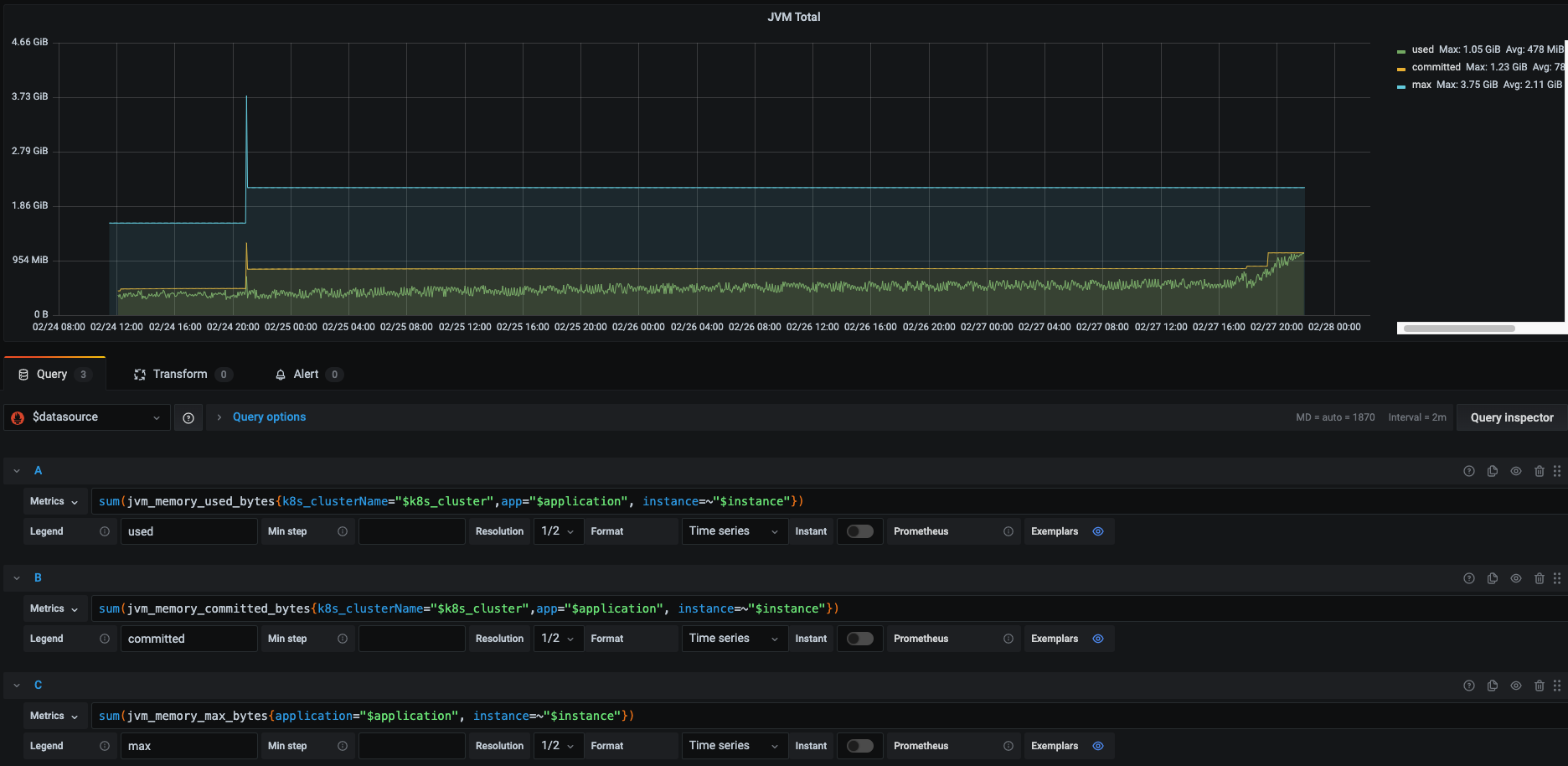Duplicate query C using the copy icon
1568x766 pixels.
(x=1492, y=686)
